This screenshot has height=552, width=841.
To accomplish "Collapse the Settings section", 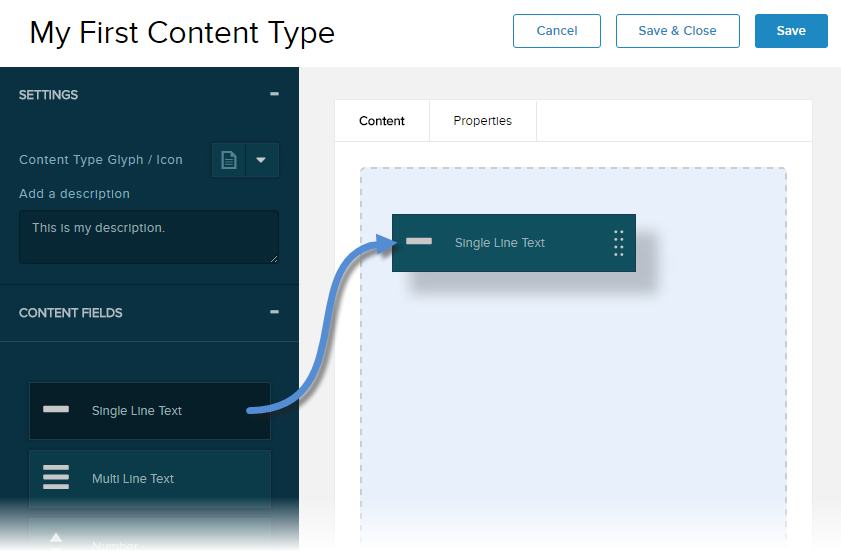I will pyautogui.click(x=274, y=95).
